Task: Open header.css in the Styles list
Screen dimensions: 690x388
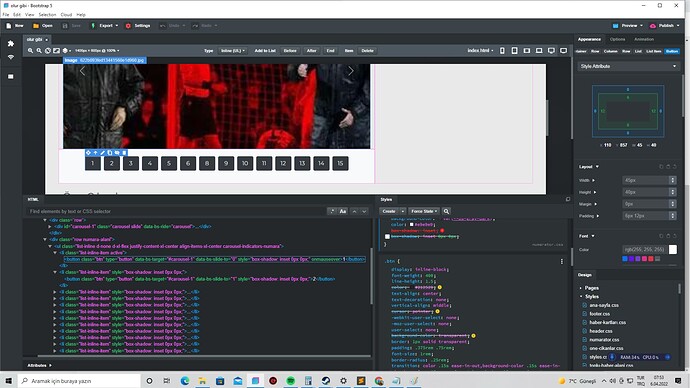Action: pos(601,331)
